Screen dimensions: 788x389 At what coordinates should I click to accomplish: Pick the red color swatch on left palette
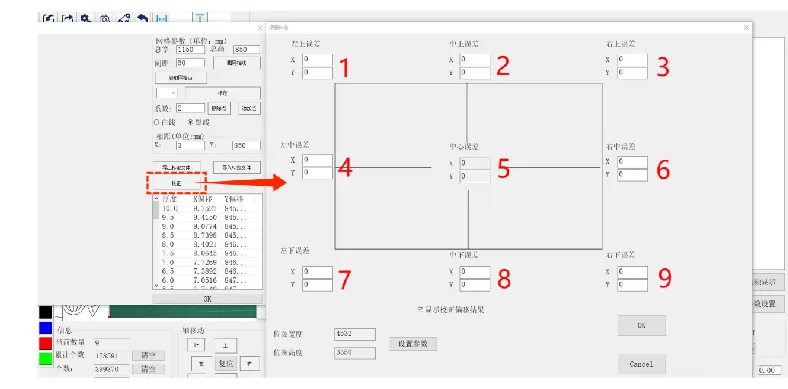(45, 343)
